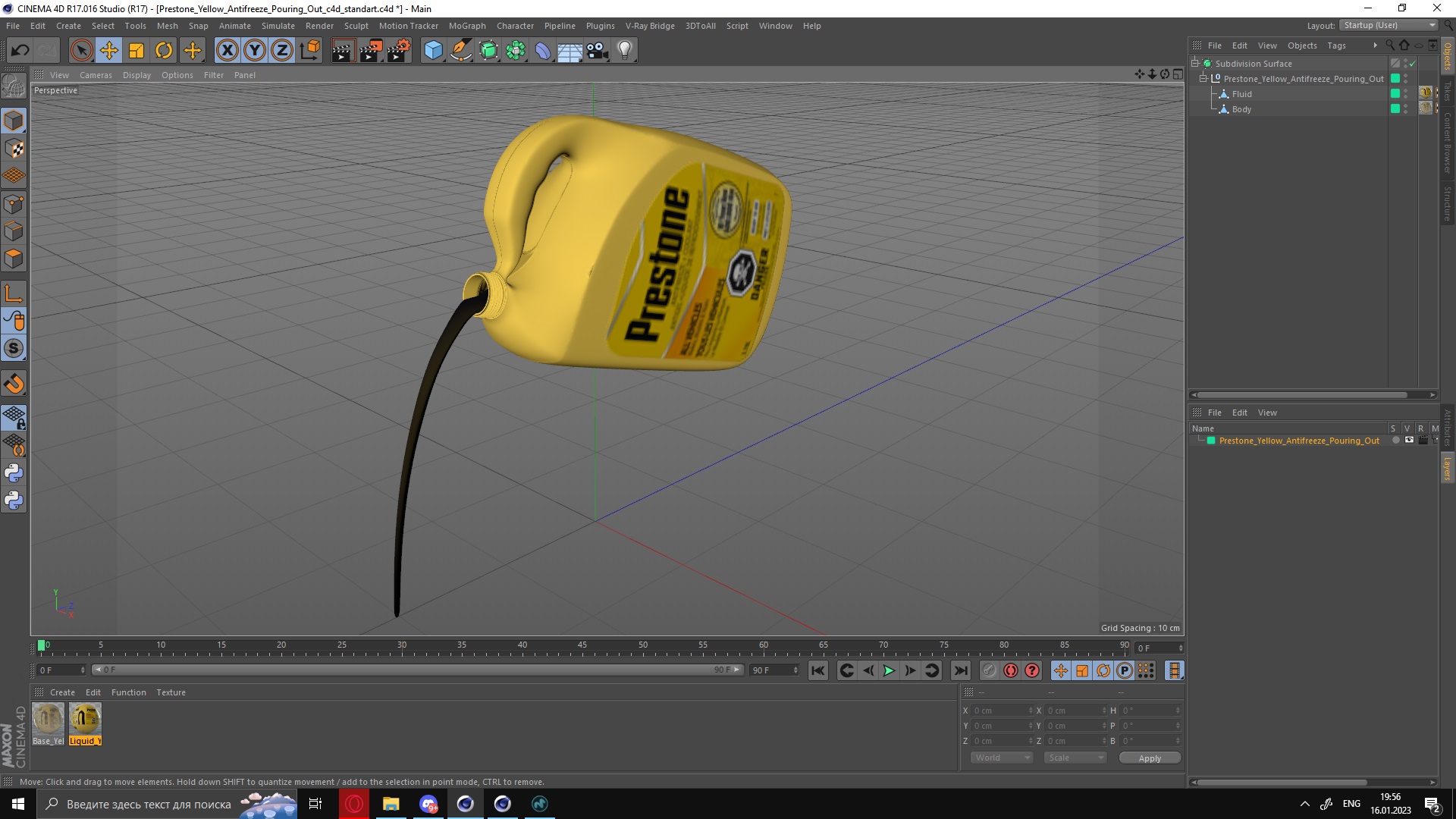Screen dimensions: 1456x819
Task: Collapse the Subdivision Surface tree node
Action: pos(1195,64)
